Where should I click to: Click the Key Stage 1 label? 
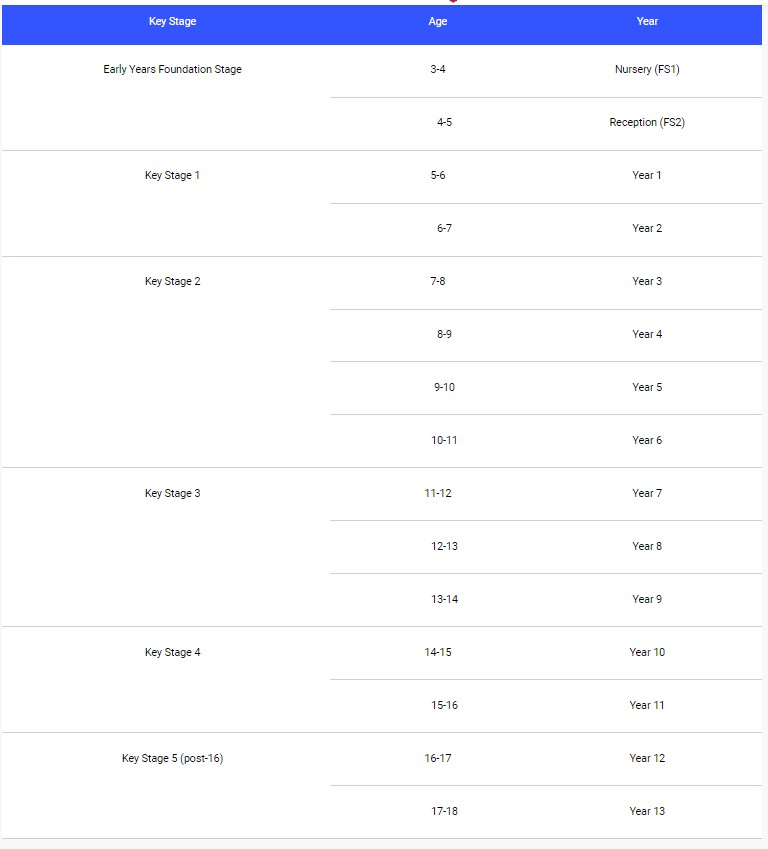(x=172, y=176)
